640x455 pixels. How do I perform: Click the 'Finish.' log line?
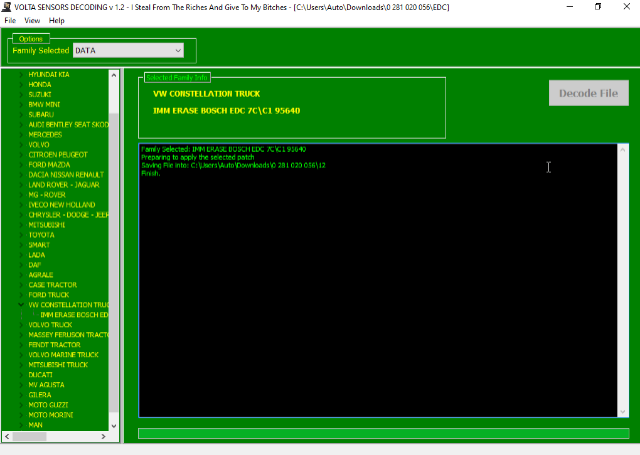[x=151, y=173]
